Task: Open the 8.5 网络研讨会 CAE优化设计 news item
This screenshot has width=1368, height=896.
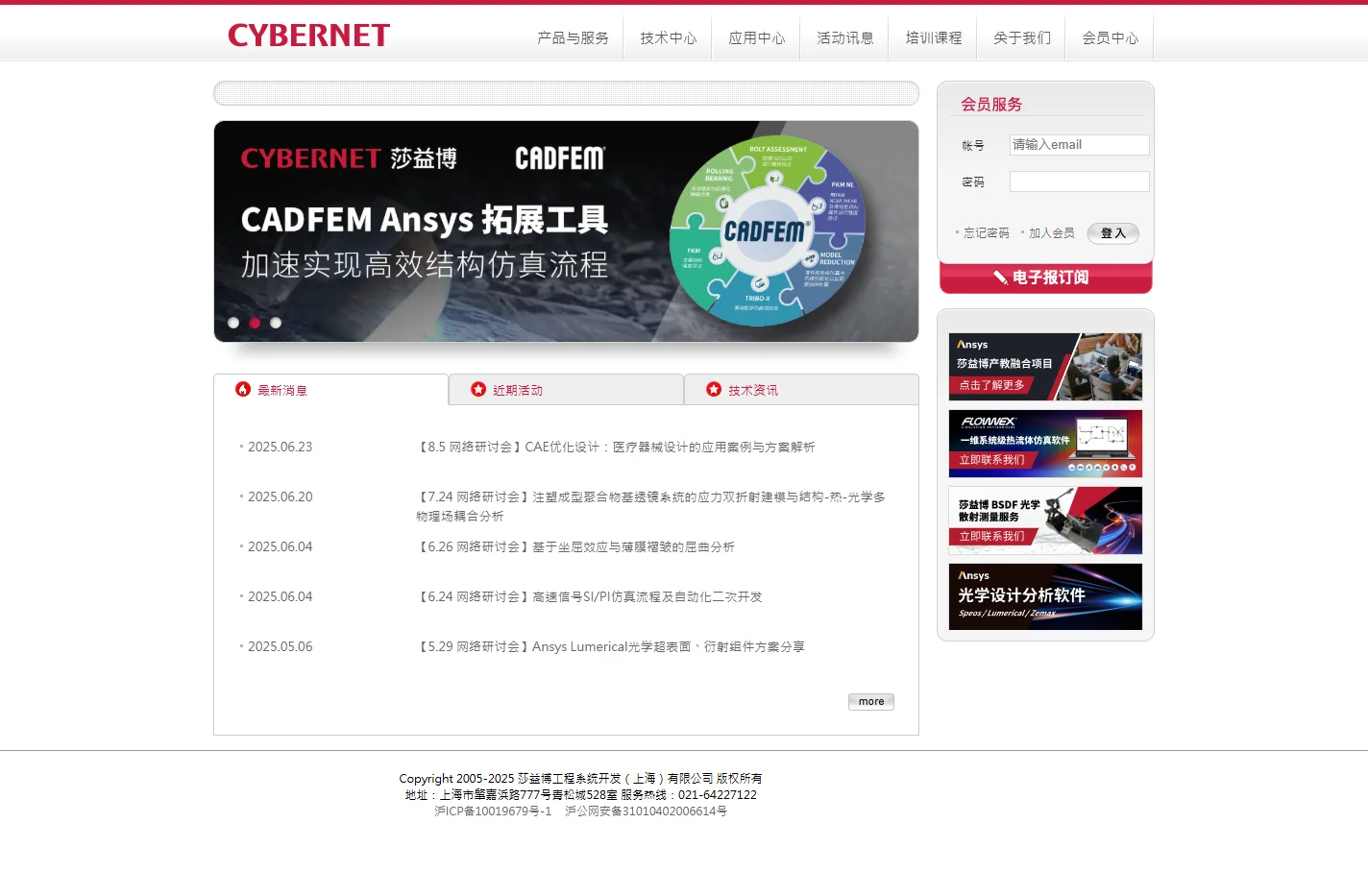Action: (615, 448)
